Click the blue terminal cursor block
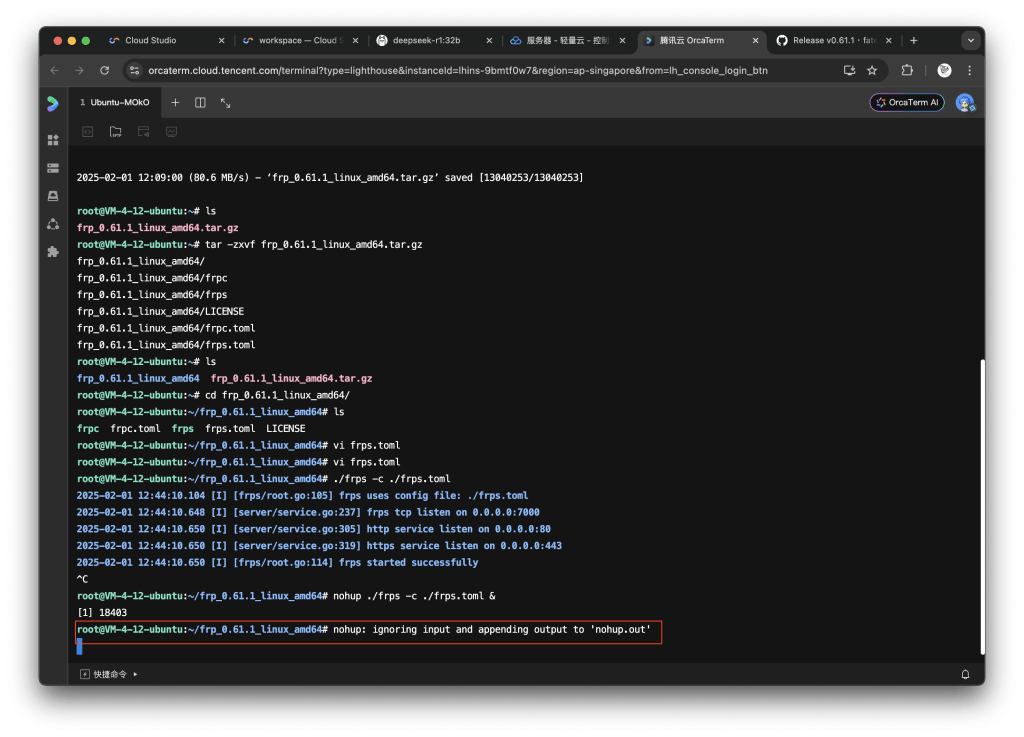 (80, 646)
